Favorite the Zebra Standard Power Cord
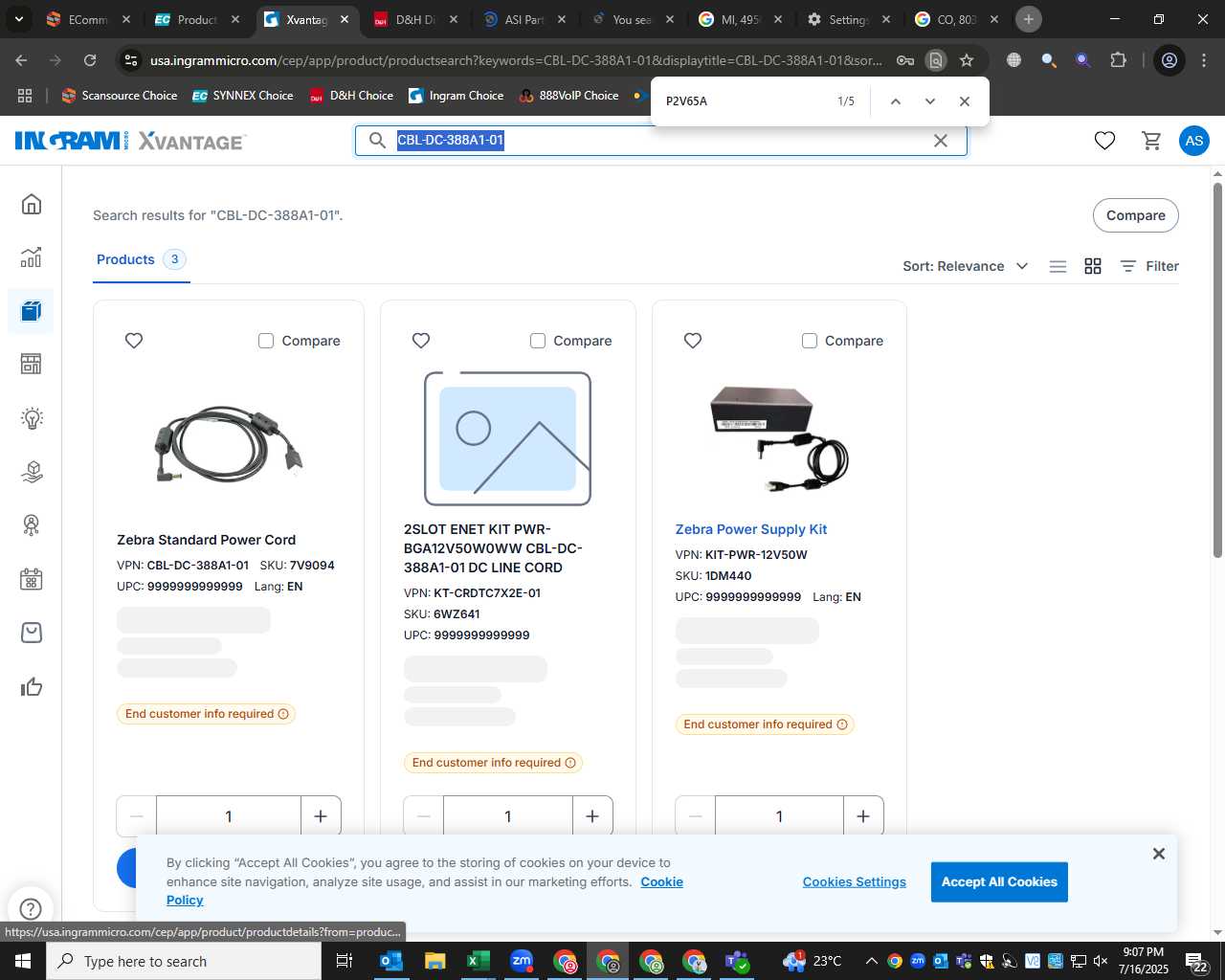 pos(134,341)
